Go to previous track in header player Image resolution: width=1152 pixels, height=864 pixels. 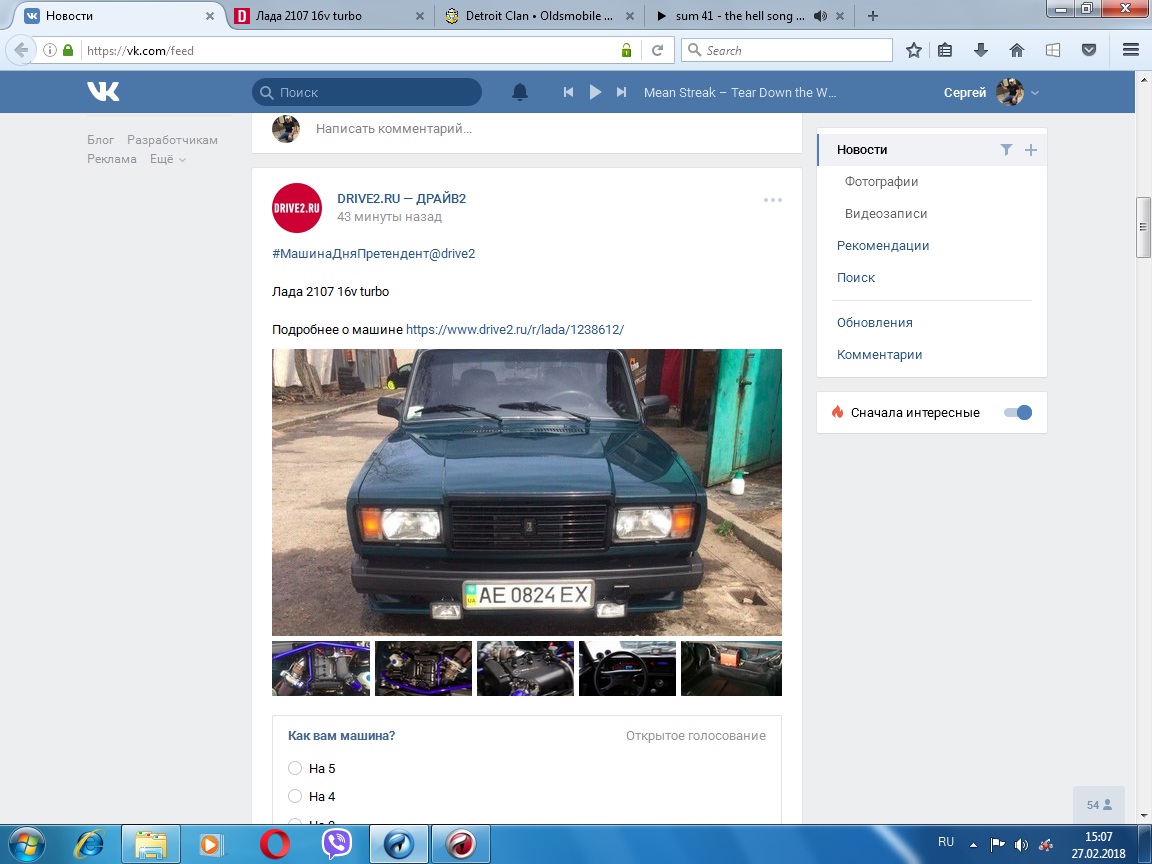pyautogui.click(x=568, y=92)
